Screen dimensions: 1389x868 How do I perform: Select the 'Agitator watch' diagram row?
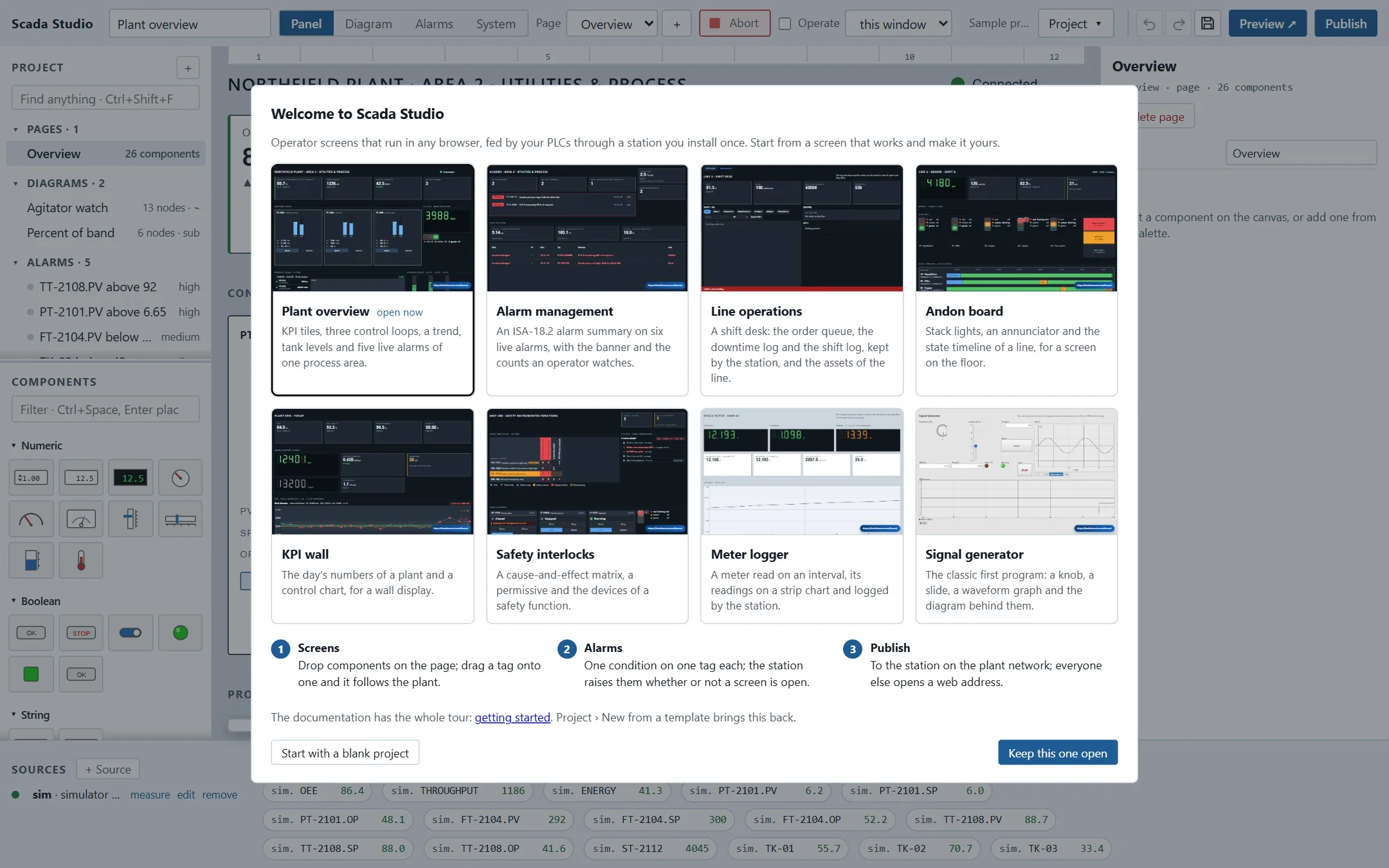[105, 208]
